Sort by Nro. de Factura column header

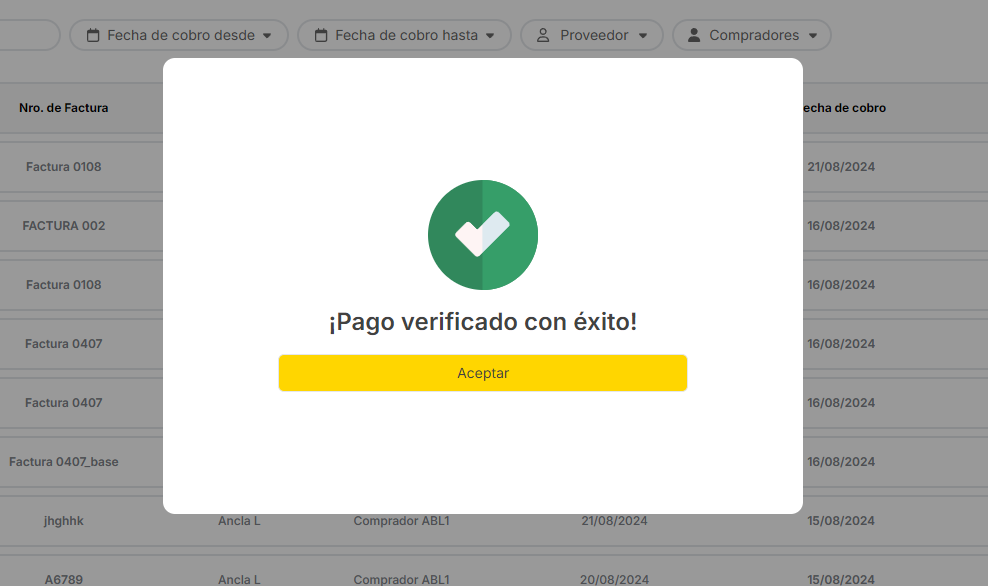pyautogui.click(x=64, y=108)
